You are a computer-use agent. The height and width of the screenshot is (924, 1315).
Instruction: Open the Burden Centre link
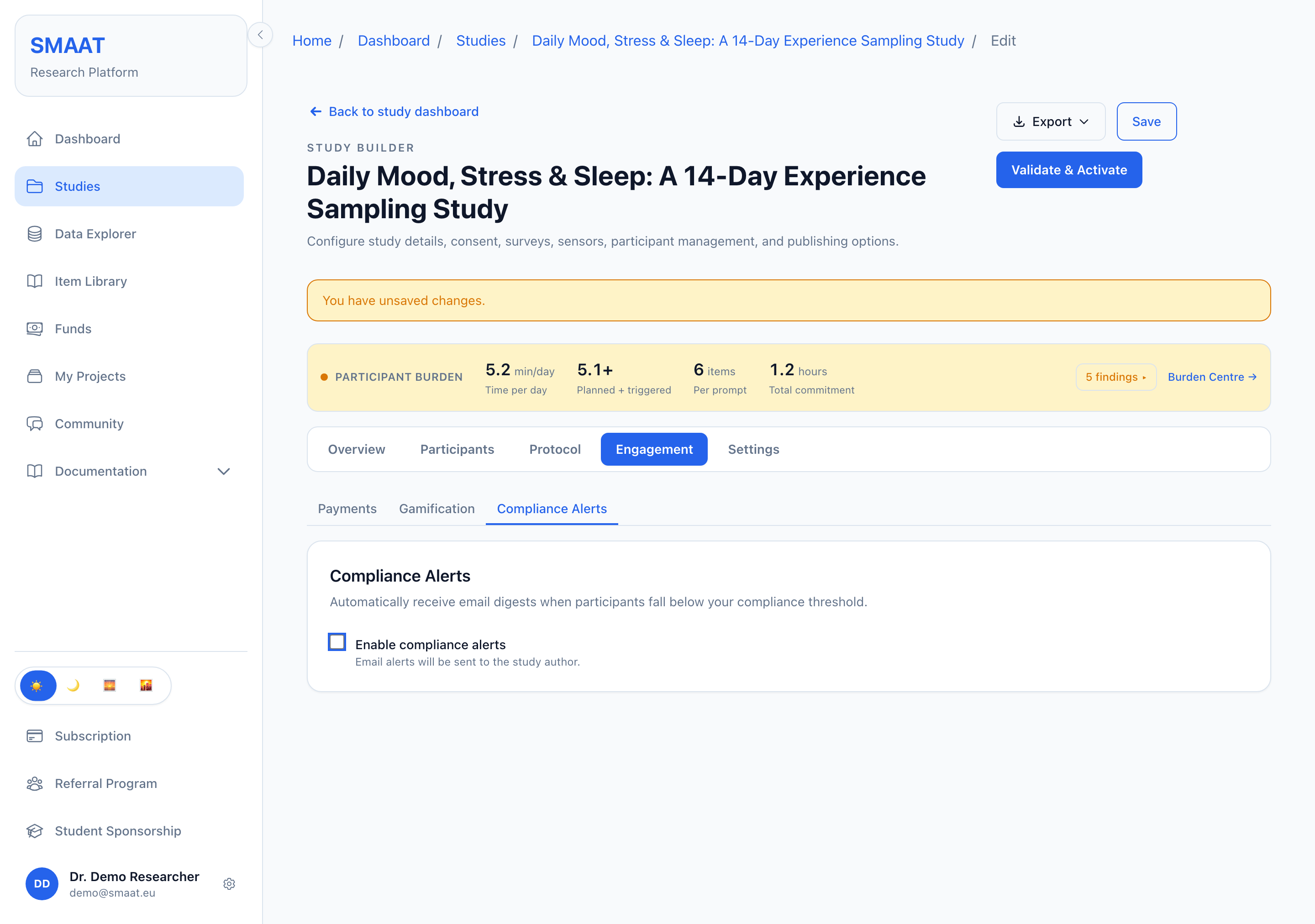(x=1212, y=377)
